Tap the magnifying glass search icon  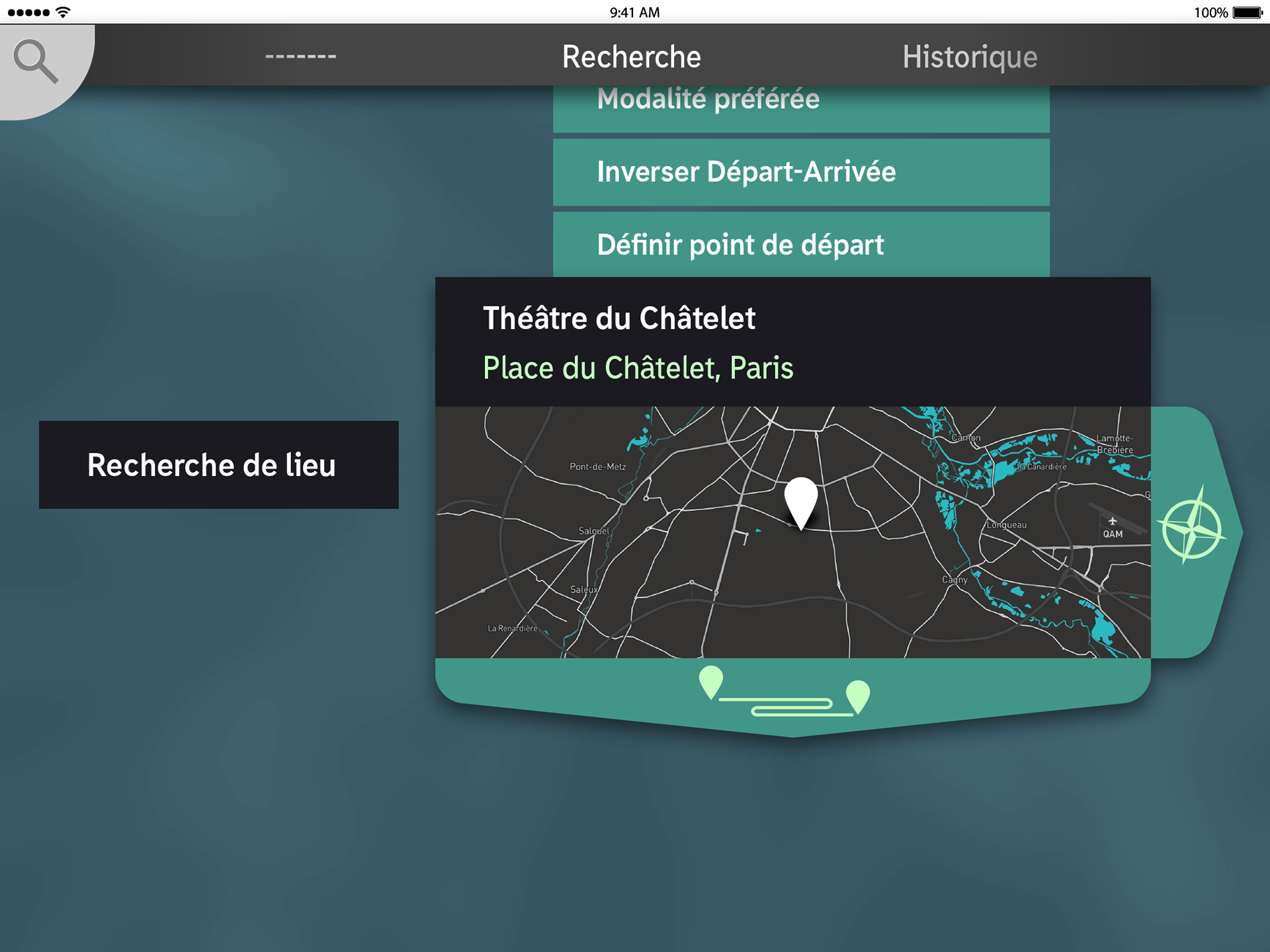[x=36, y=61]
